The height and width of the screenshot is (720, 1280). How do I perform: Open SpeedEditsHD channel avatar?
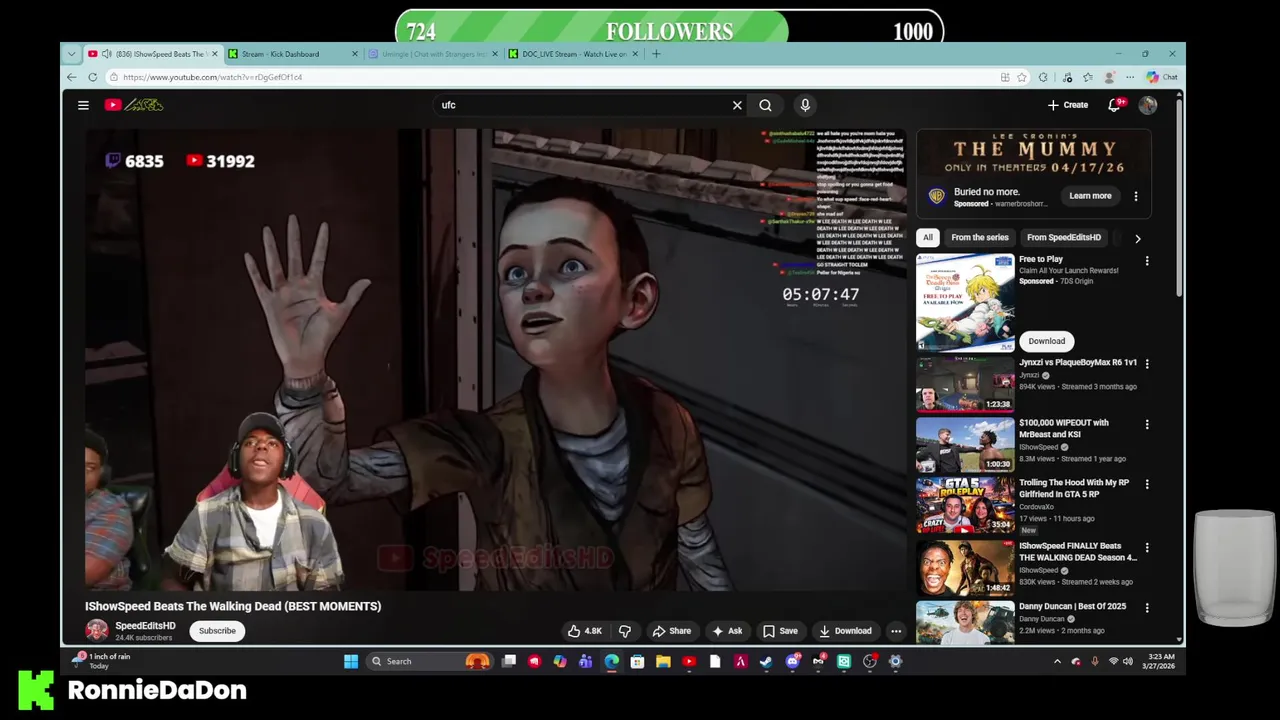97,630
